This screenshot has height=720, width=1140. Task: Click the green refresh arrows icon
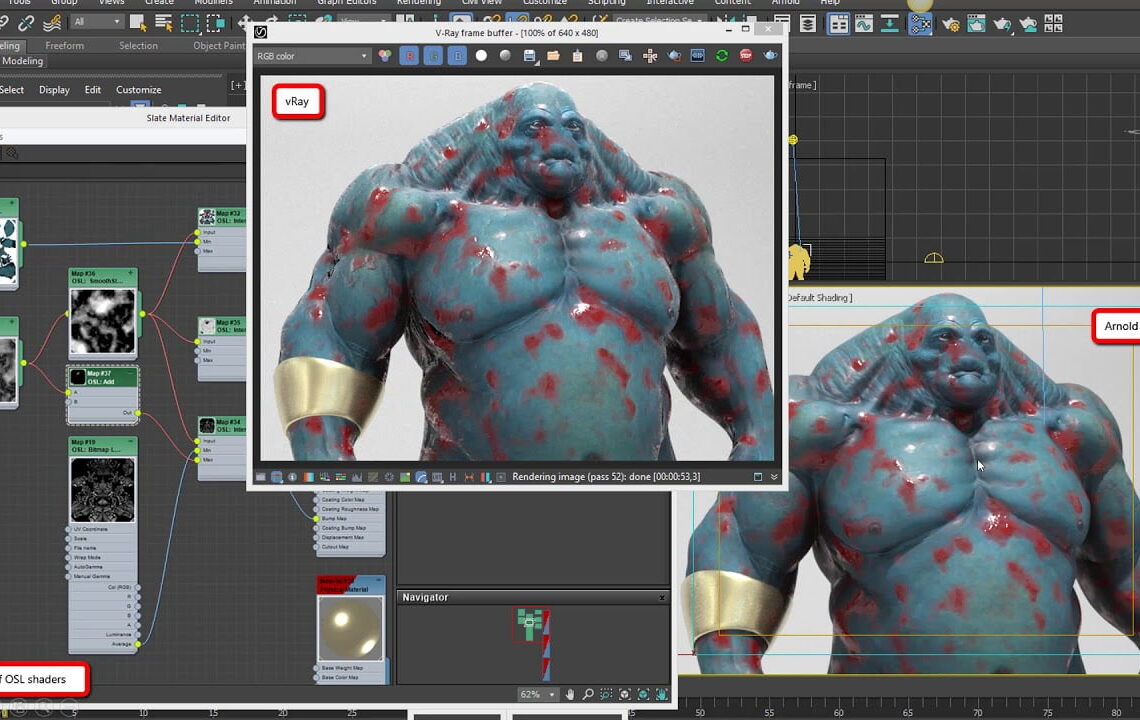coord(722,56)
